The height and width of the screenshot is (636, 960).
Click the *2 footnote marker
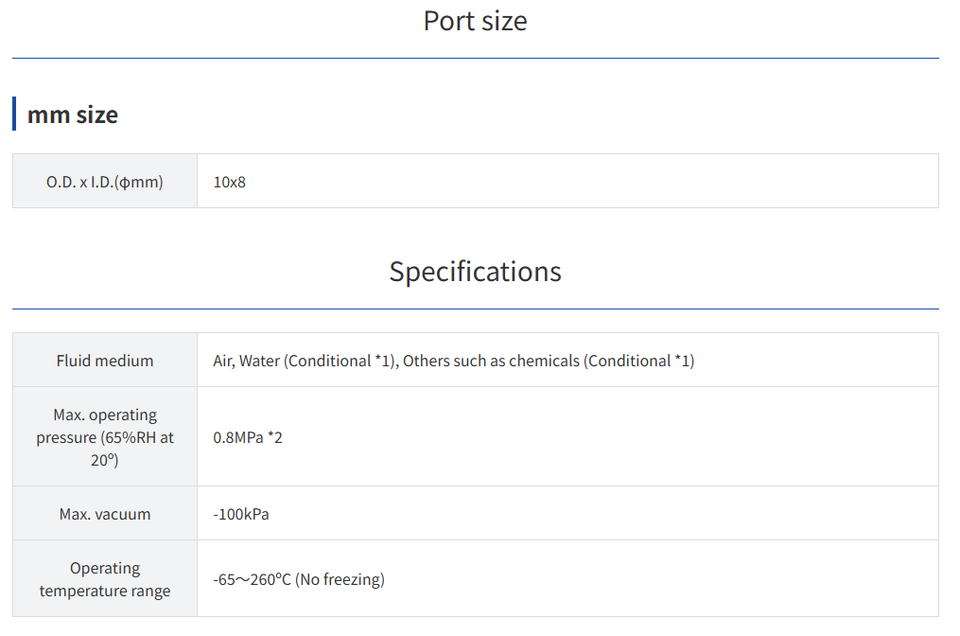(274, 437)
